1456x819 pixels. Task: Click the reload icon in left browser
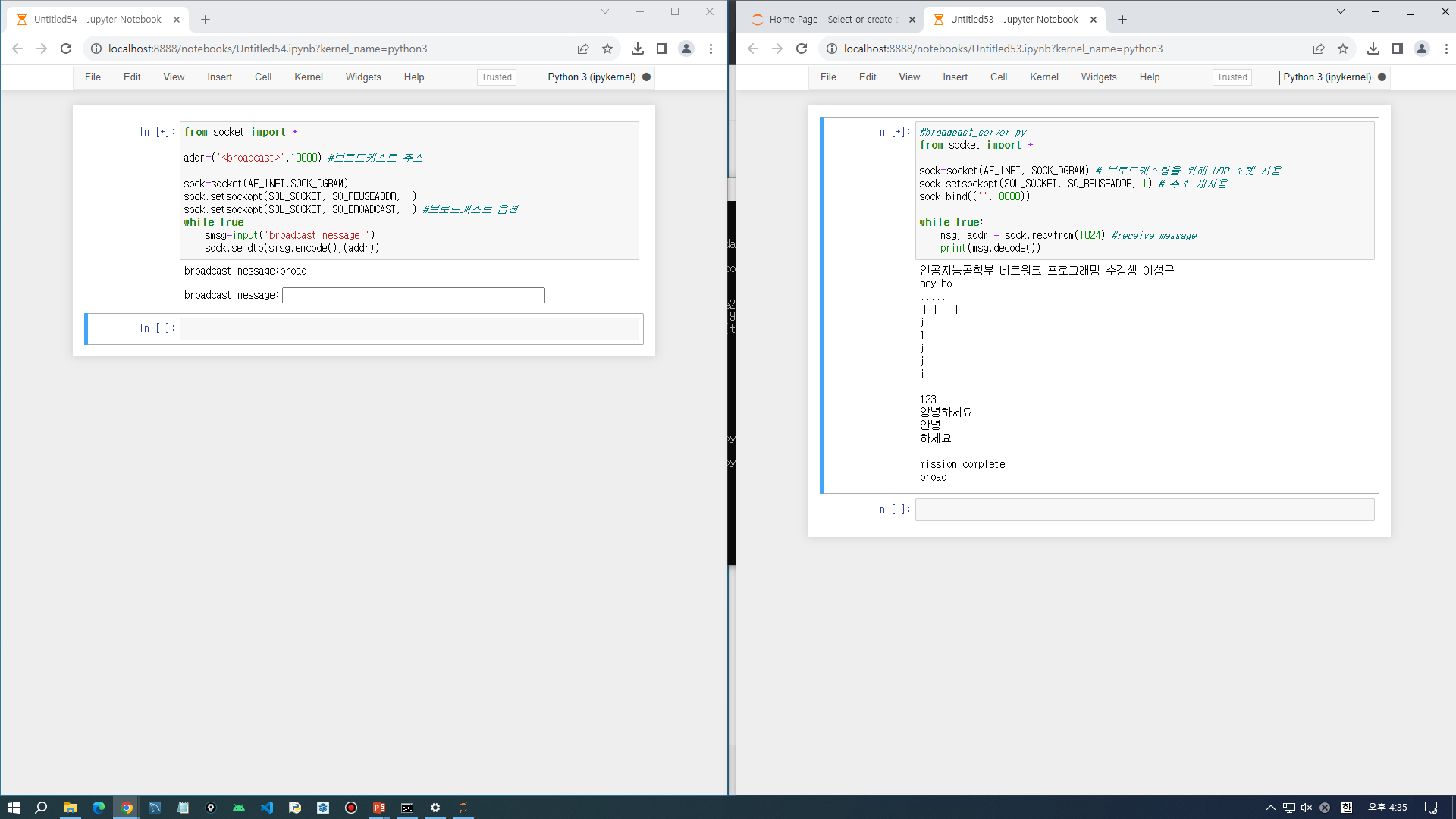[x=66, y=49]
